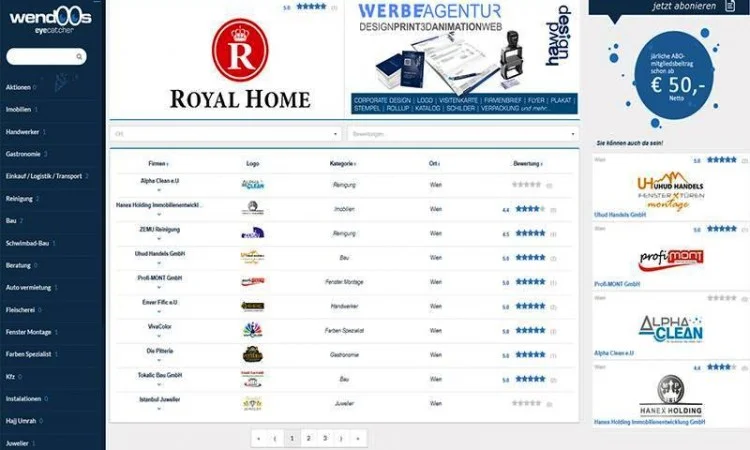The image size is (750, 450).
Task: Open the Gastronomie category in sidebar
Action: [23, 154]
